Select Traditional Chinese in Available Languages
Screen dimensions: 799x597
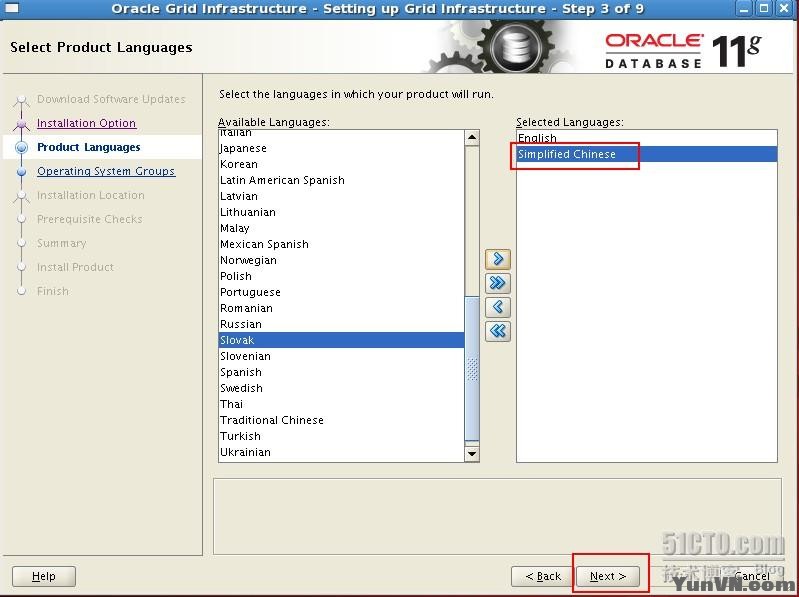pyautogui.click(x=341, y=420)
